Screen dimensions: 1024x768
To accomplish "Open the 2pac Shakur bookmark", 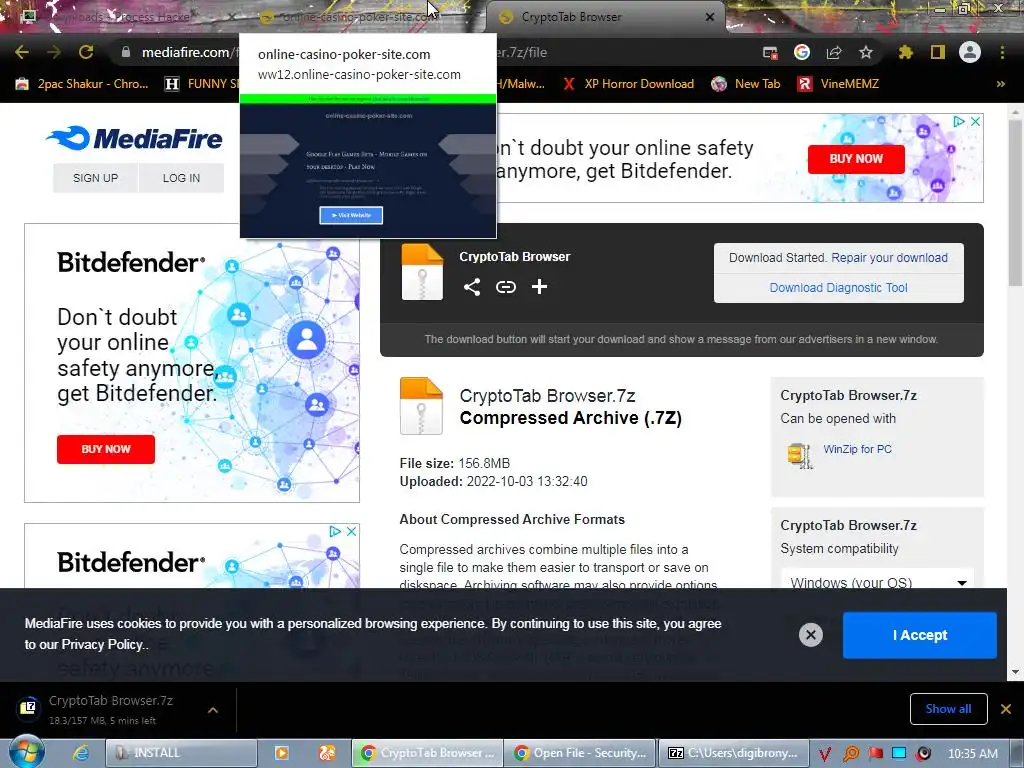I will [x=82, y=84].
